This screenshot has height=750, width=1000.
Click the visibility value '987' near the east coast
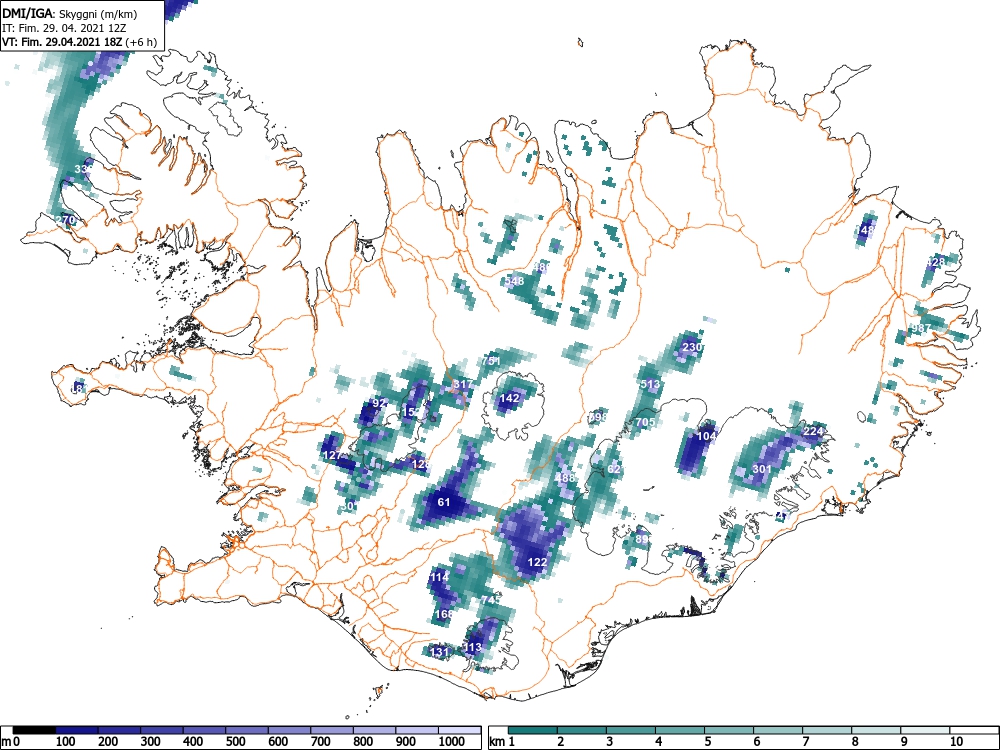921,328
